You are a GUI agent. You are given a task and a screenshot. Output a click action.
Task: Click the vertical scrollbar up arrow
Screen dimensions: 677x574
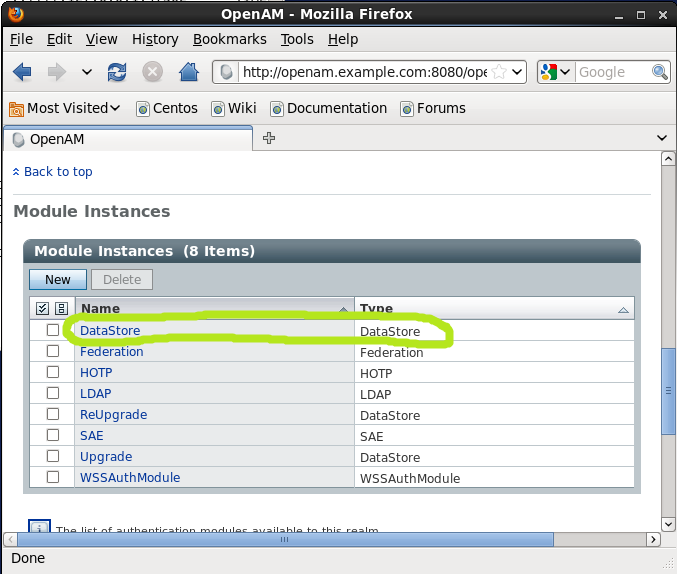coord(668,159)
